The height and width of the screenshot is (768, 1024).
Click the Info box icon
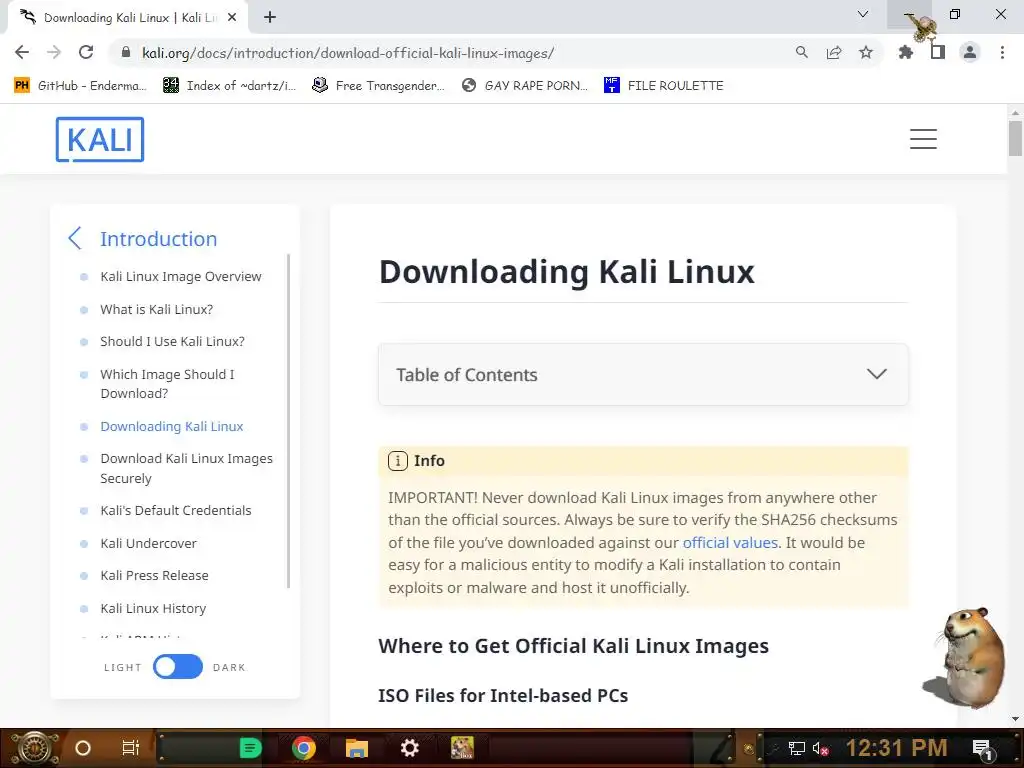[398, 461]
